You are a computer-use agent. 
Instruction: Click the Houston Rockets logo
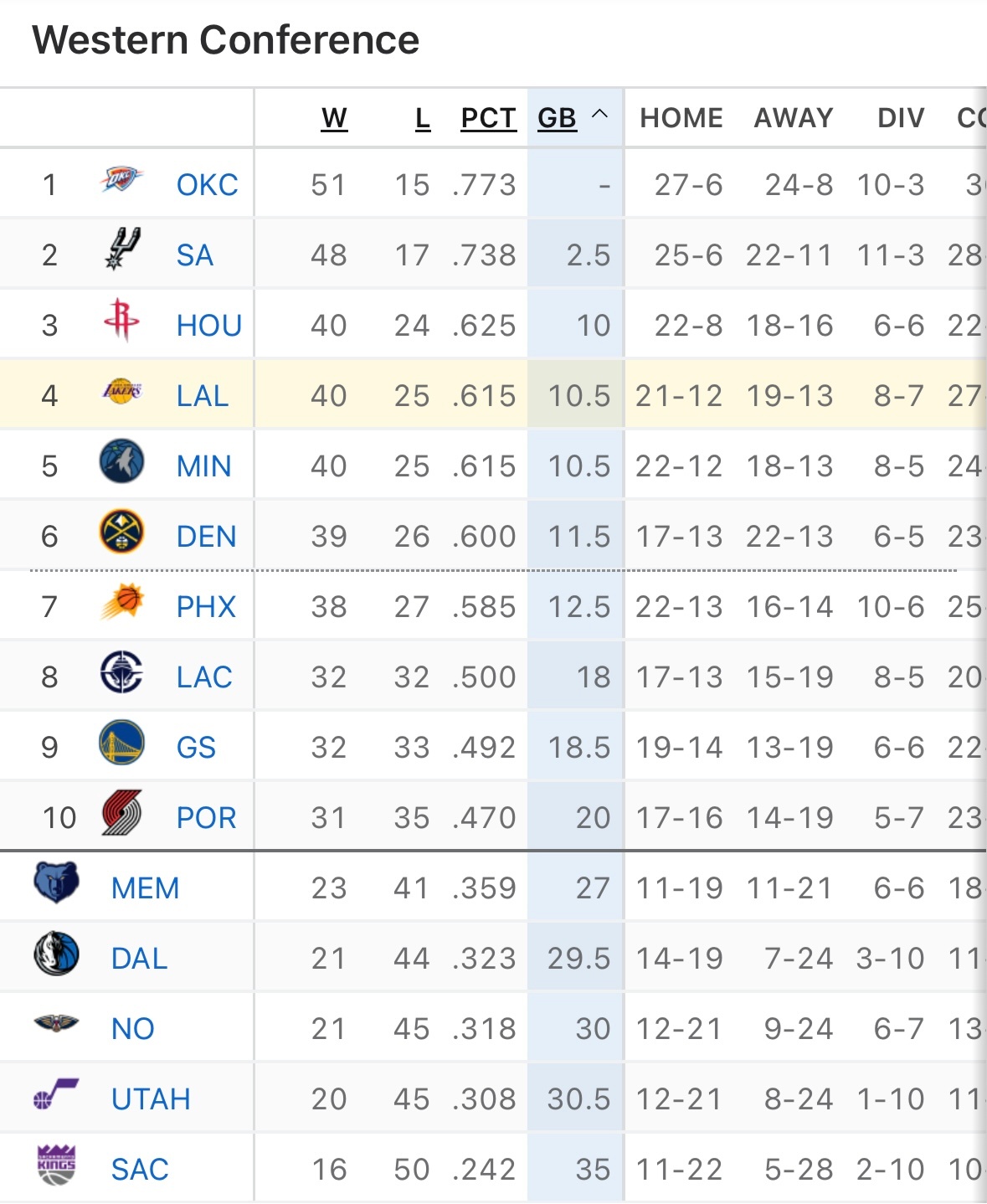[x=121, y=320]
